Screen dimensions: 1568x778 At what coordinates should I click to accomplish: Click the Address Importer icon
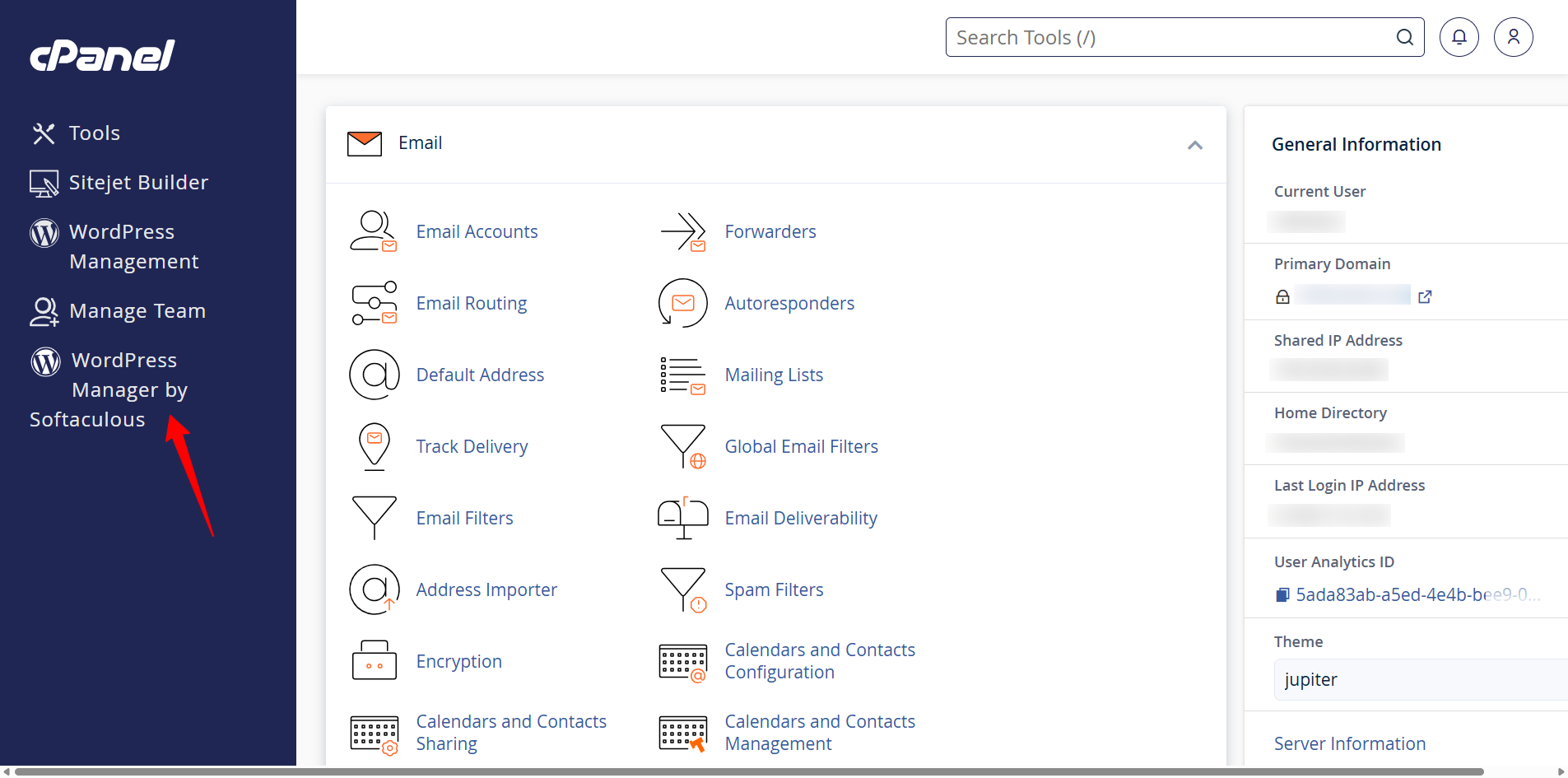(x=375, y=589)
